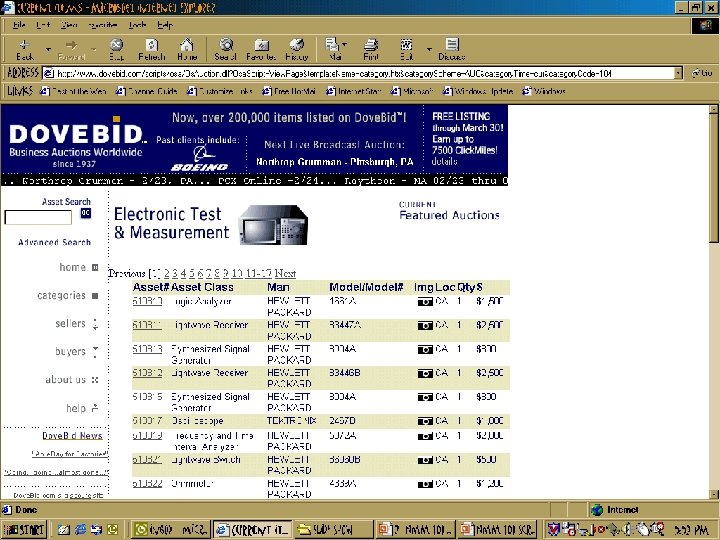The height and width of the screenshot is (540, 720).
Task: Click the volume icon in system tray
Action: point(628,529)
